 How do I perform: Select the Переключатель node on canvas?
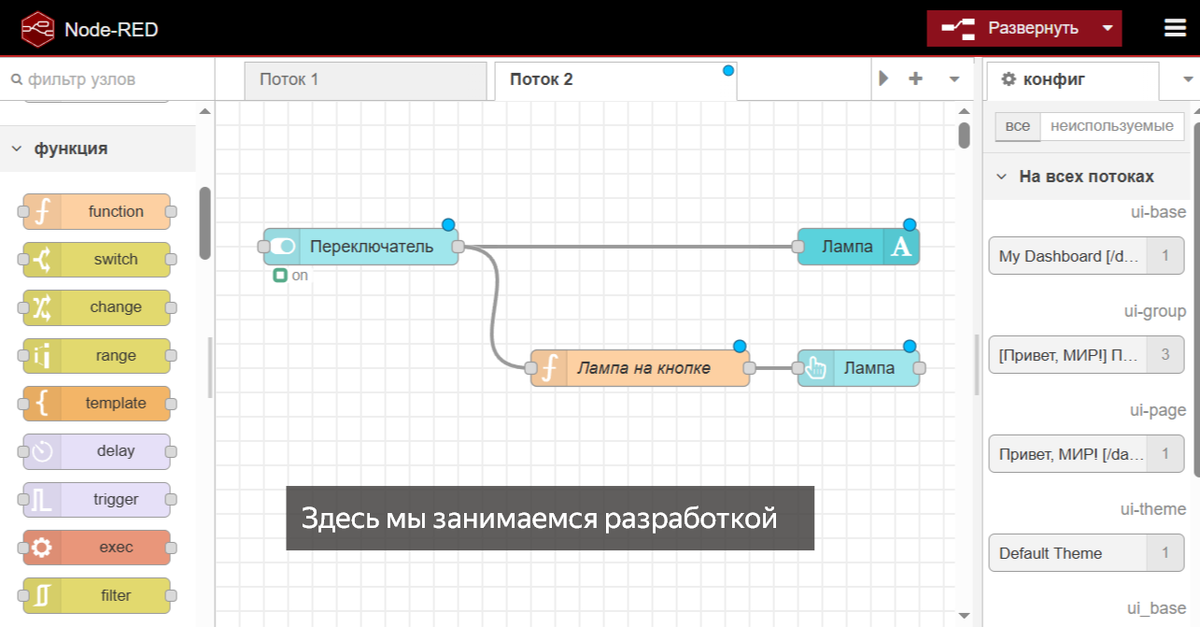pyautogui.click(x=361, y=246)
